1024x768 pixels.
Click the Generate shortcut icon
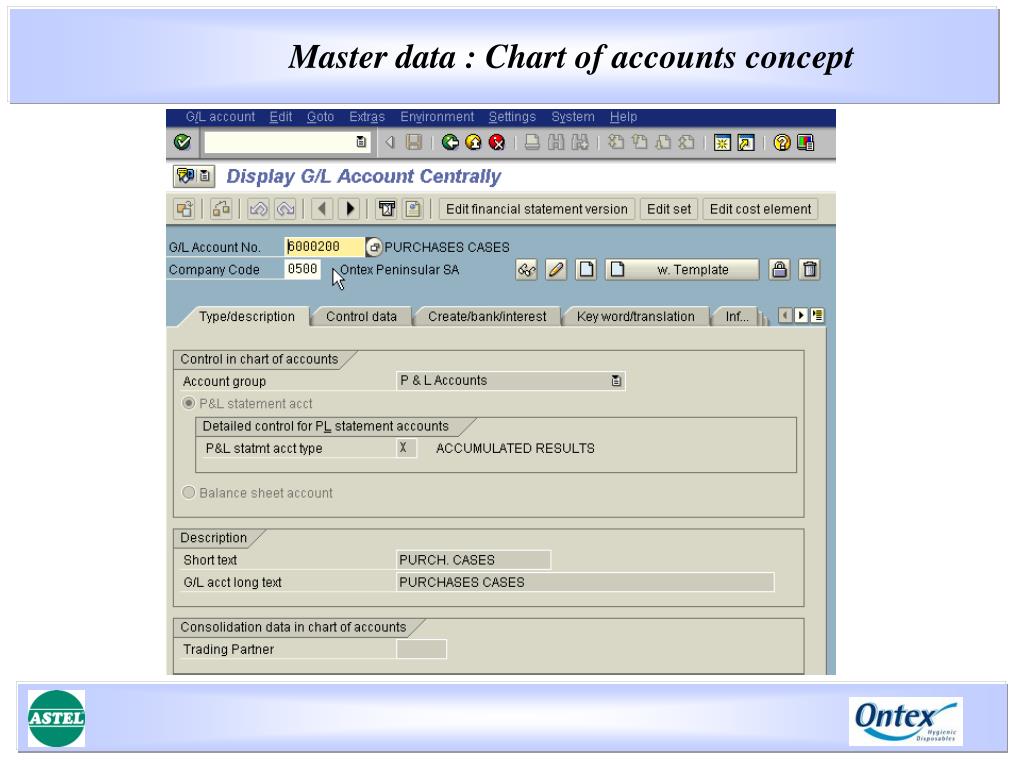click(745, 142)
